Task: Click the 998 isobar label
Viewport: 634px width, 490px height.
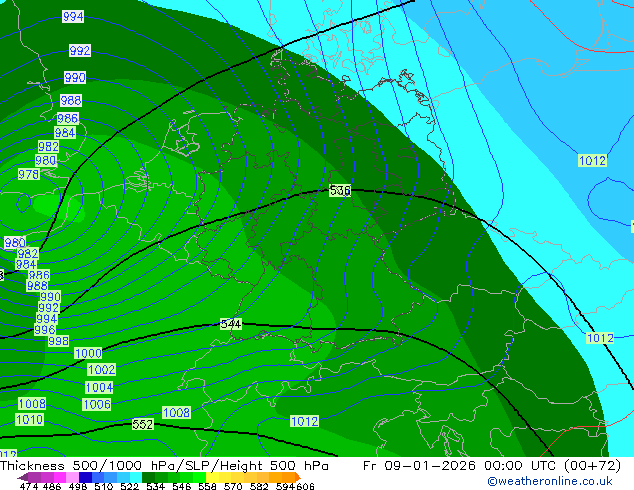Action: (58, 341)
